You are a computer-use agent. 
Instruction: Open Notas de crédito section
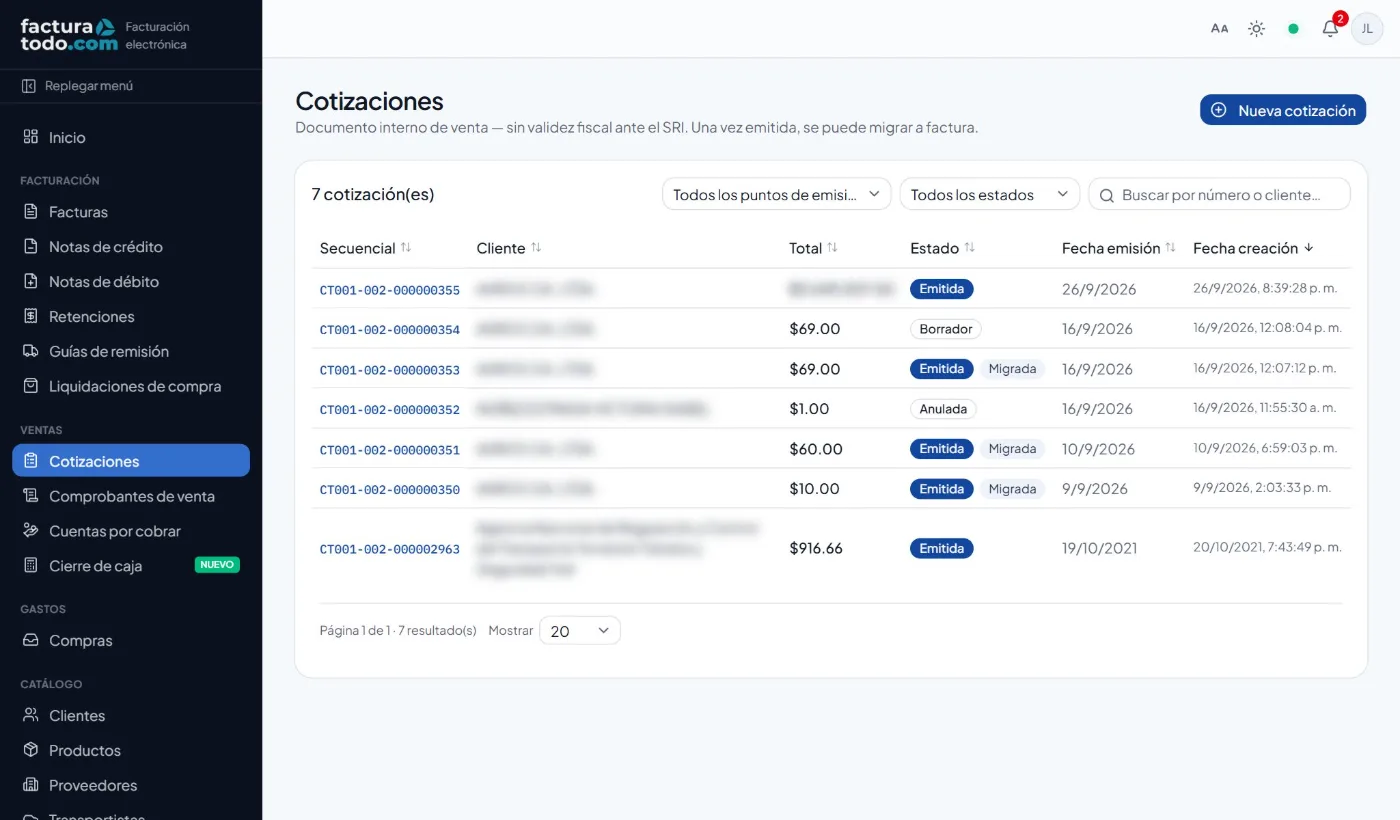tap(105, 247)
